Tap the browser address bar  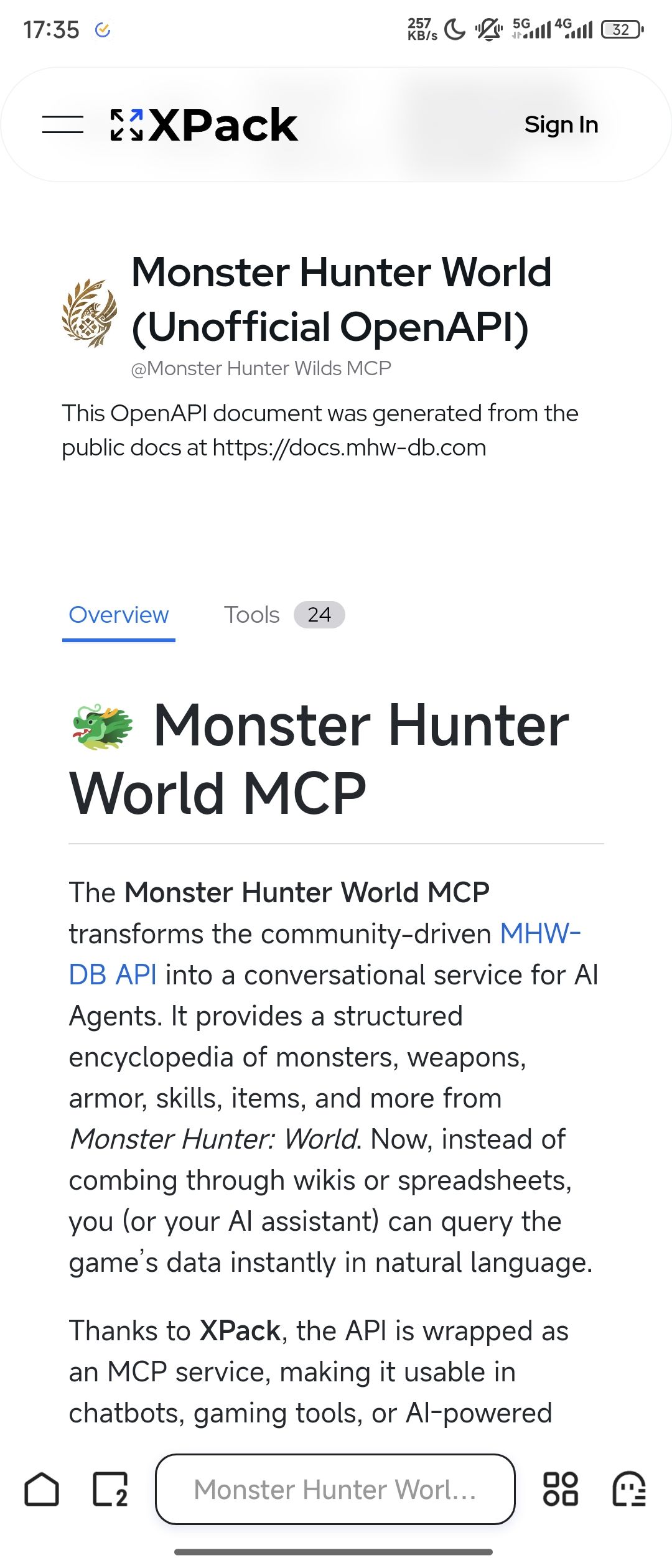[335, 1490]
